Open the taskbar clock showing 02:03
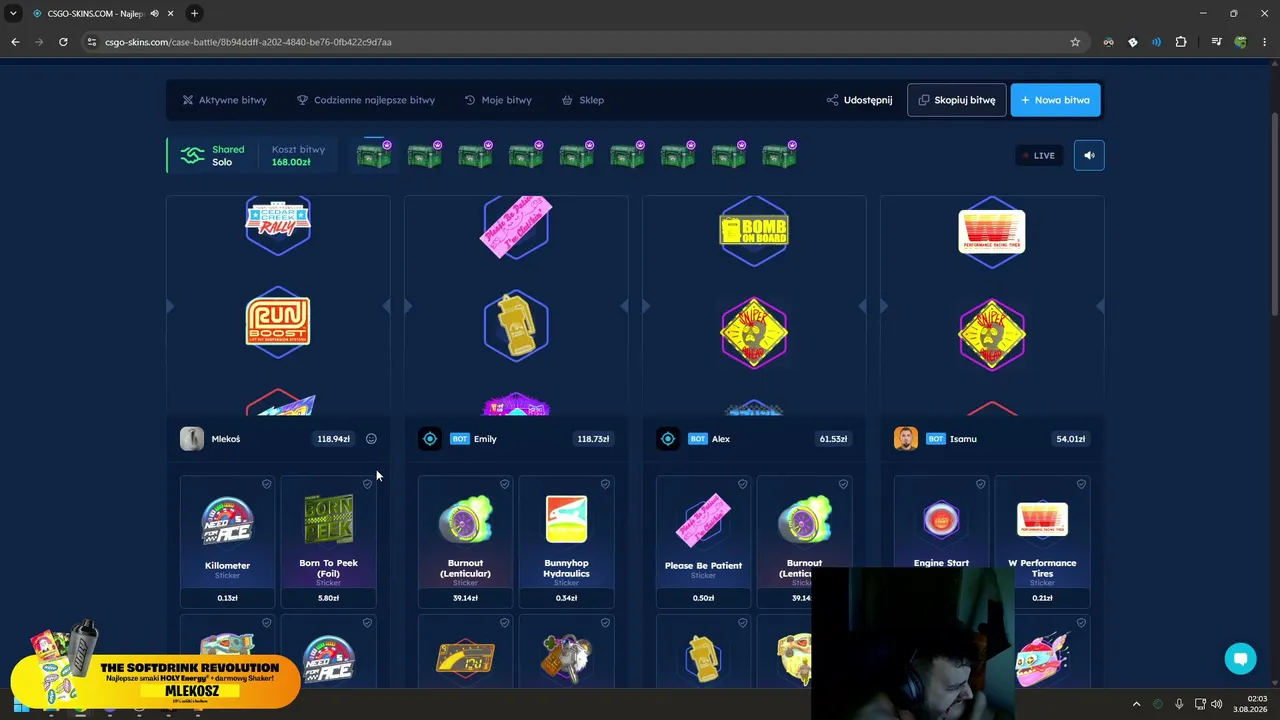The height and width of the screenshot is (720, 1280). [1250, 704]
